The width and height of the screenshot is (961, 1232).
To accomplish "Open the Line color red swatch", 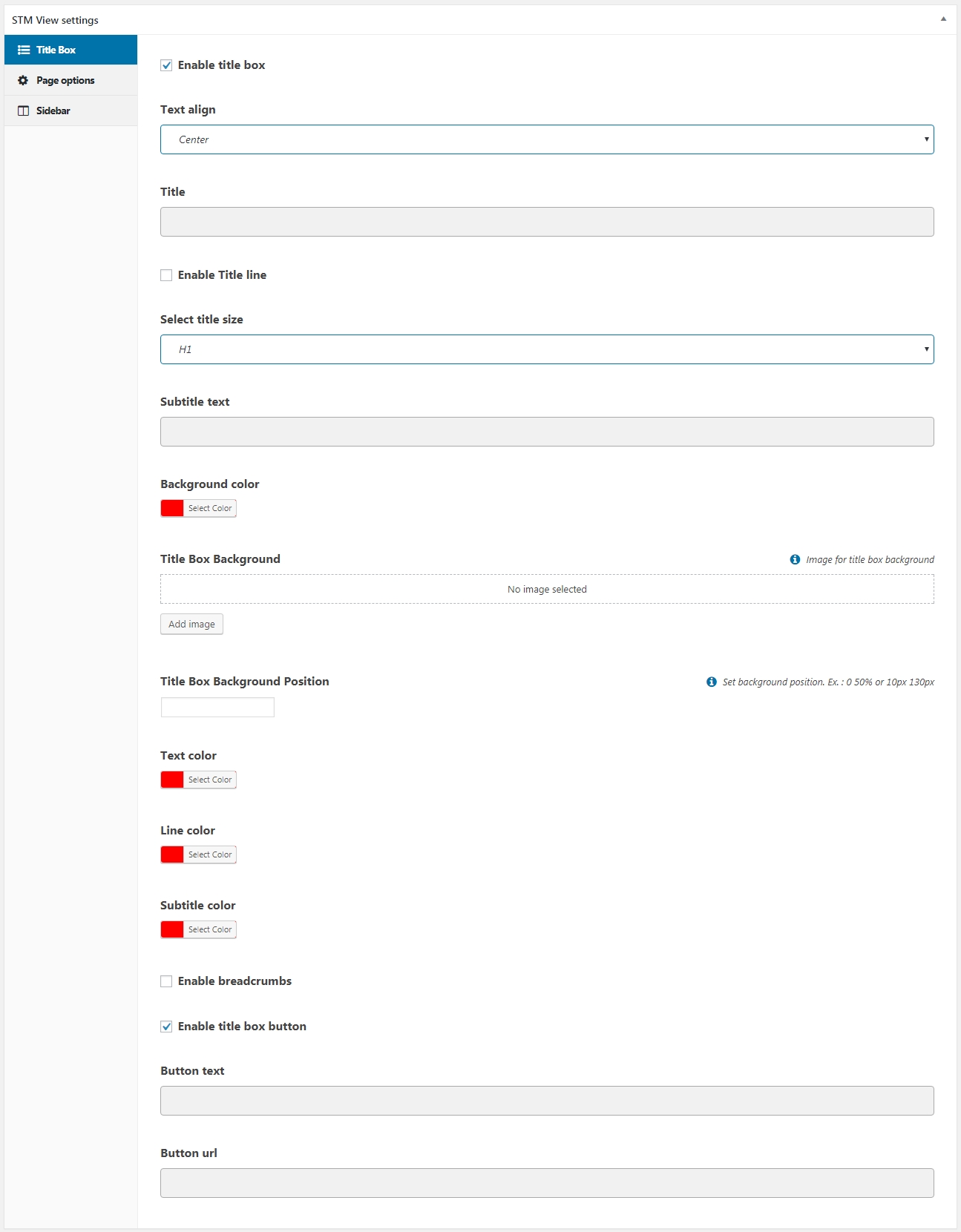I will [172, 854].
